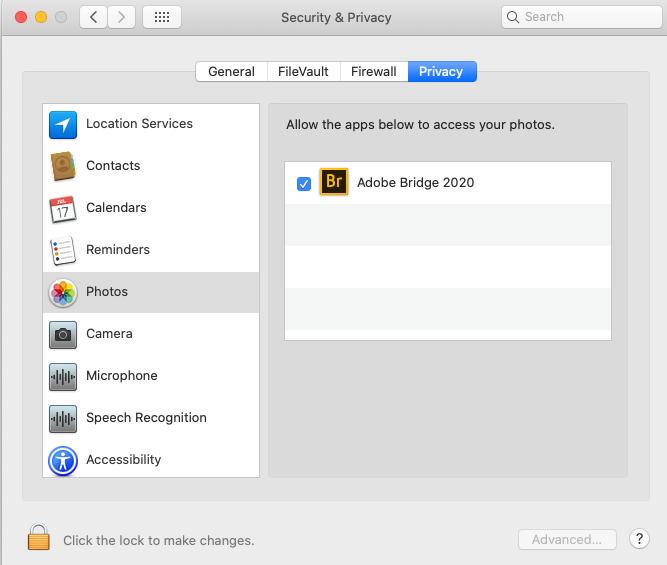Uncheck the Adobe Bridge 2020 checkbox

coord(304,184)
